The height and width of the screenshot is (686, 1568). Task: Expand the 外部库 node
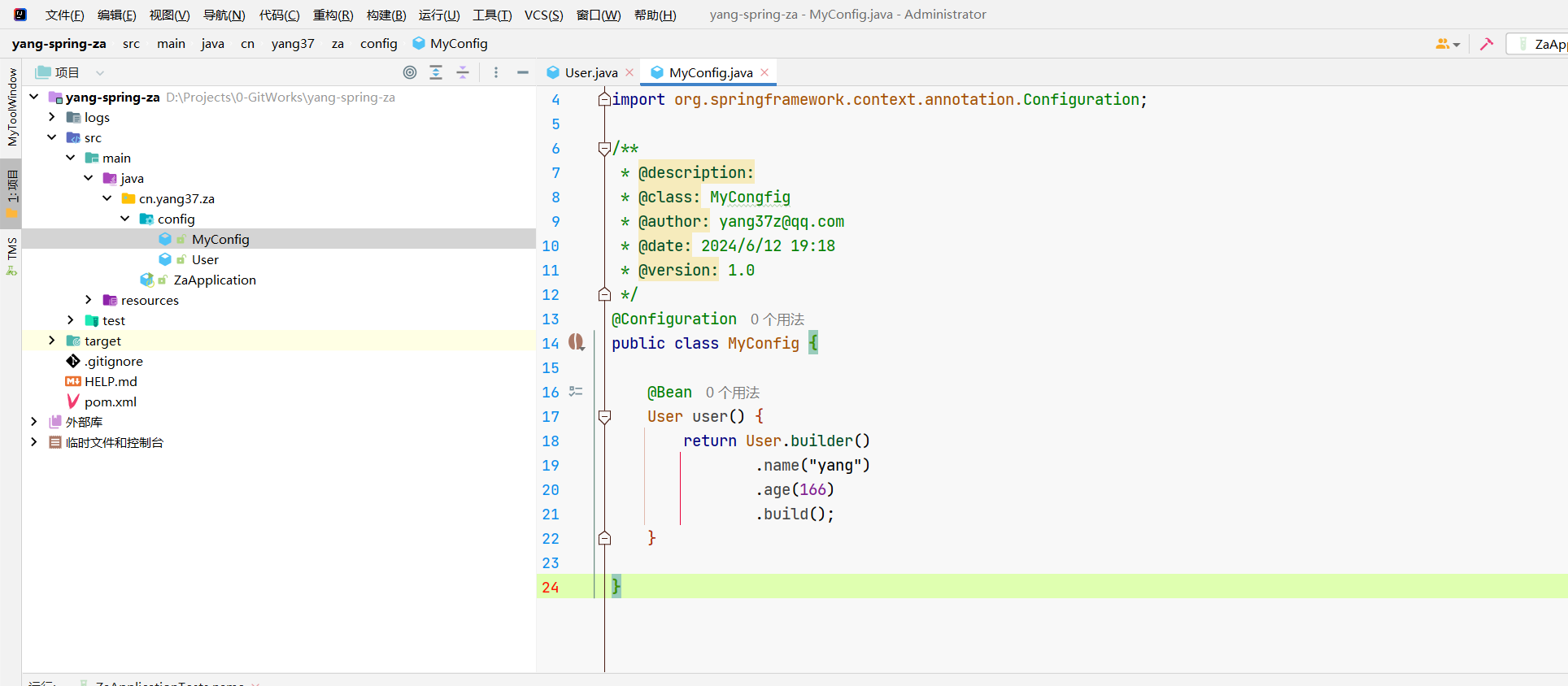34,422
